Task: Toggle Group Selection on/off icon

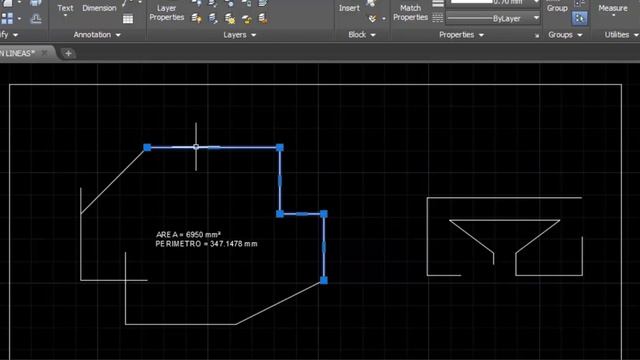Action: (579, 18)
